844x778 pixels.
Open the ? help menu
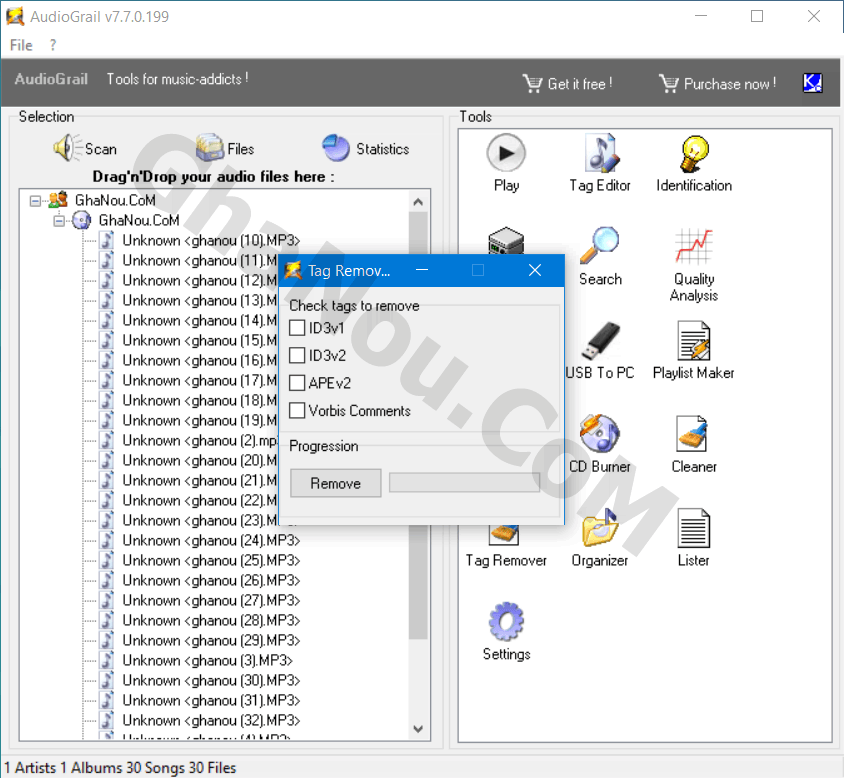(52, 45)
